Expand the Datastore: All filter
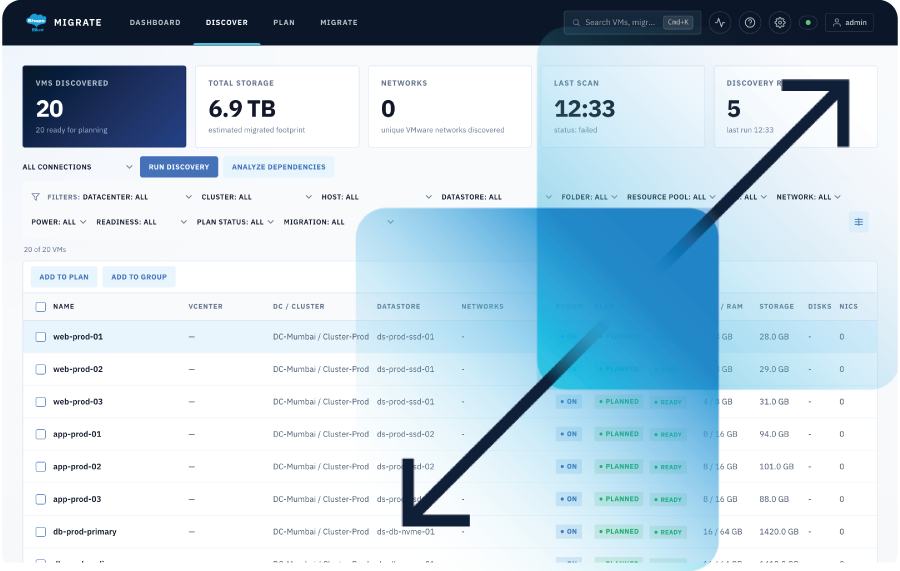900x571 pixels. (x=496, y=197)
